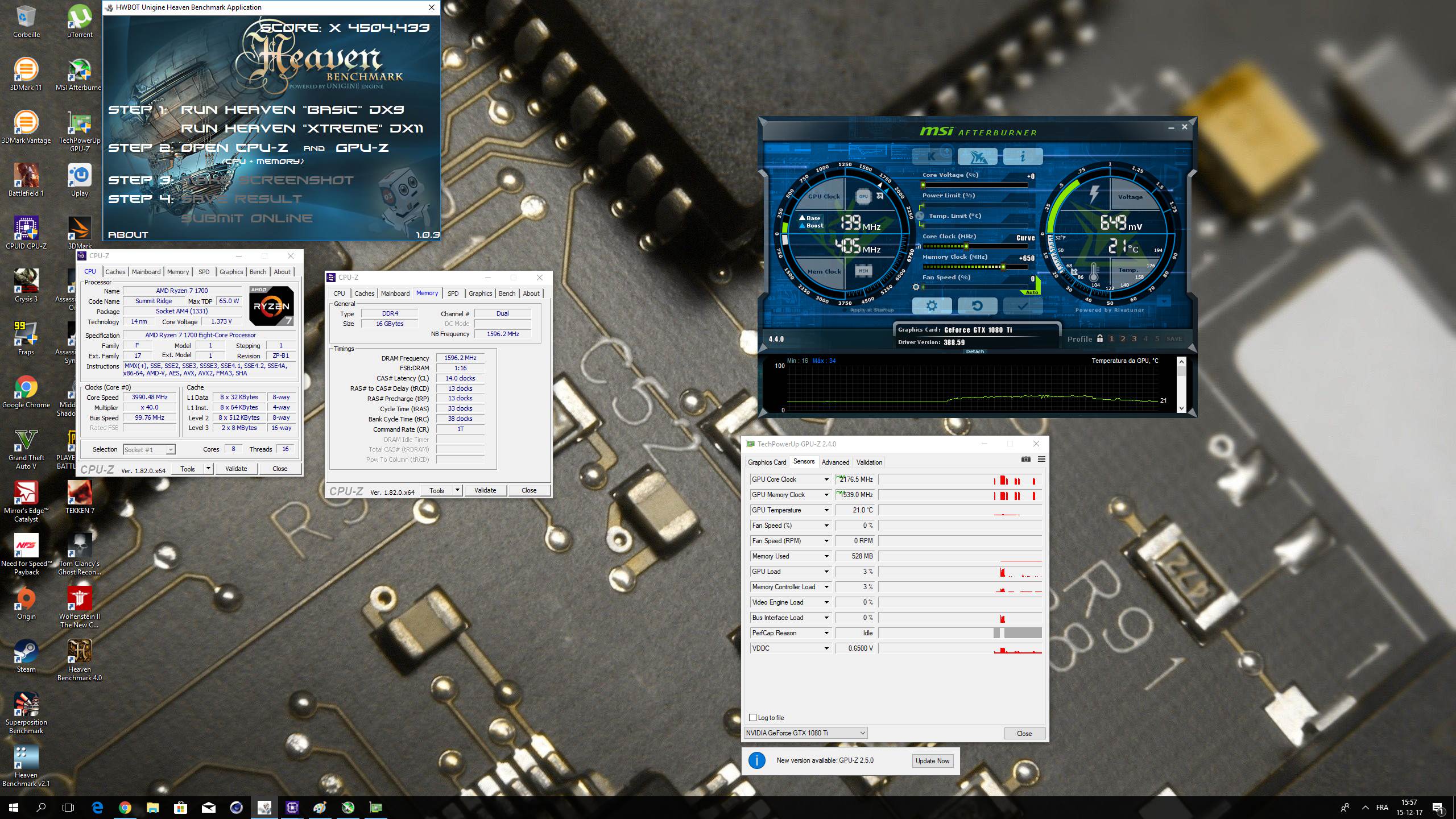
Task: Click Afterburner apply checkmark button
Action: coord(1023,306)
